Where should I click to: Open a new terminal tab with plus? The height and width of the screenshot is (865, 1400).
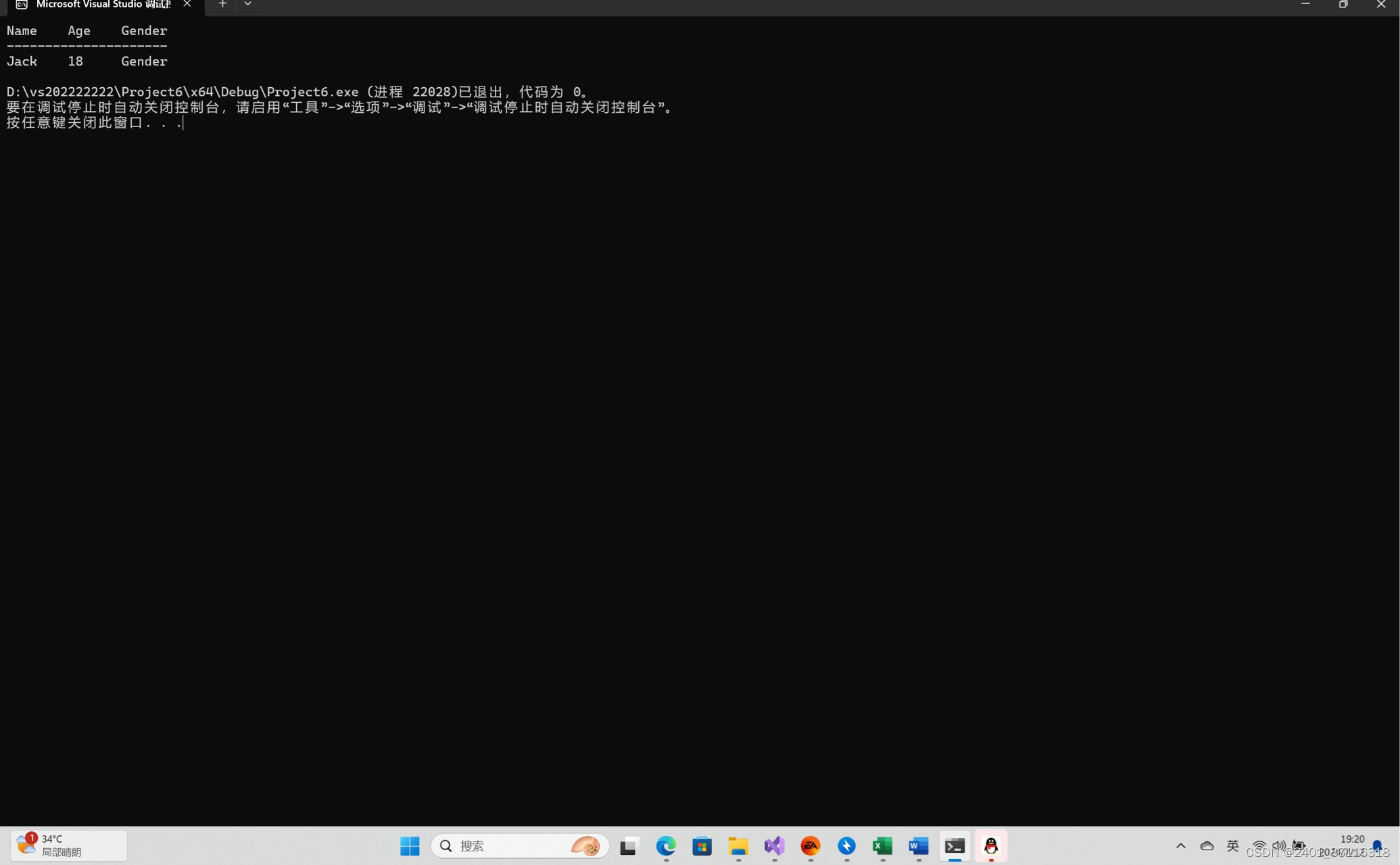point(222,4)
